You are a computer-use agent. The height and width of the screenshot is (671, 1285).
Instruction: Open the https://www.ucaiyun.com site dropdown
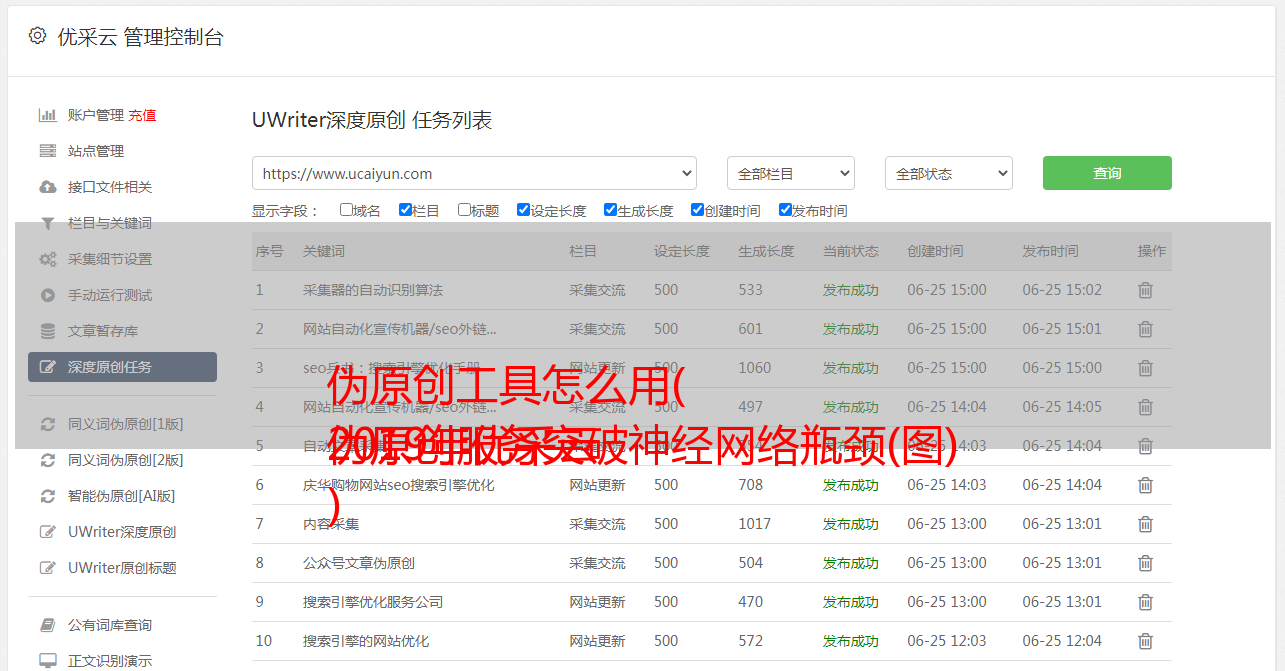pyautogui.click(x=474, y=173)
